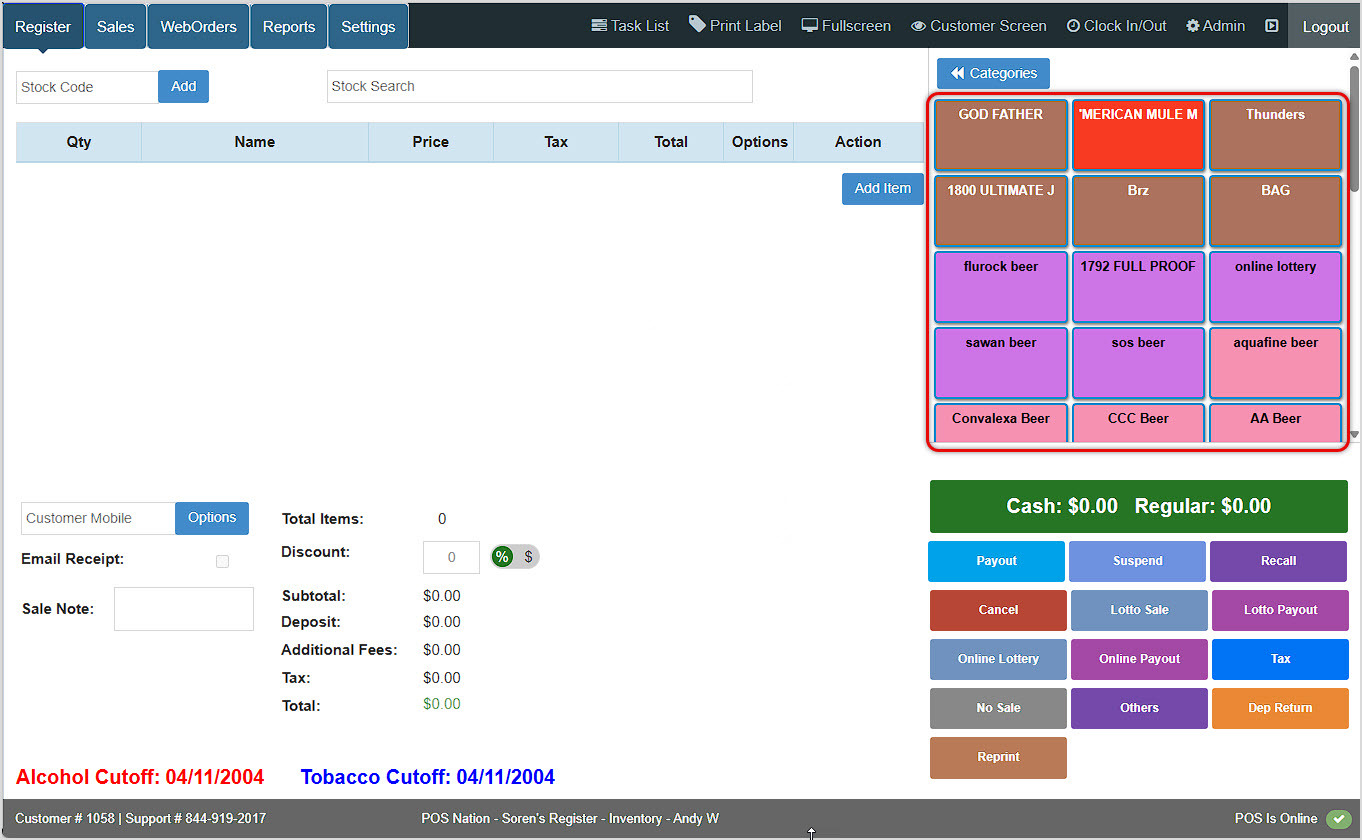Click the arrow icon beside Admin
Viewport: 1362px width, 840px height.
[x=1271, y=25]
